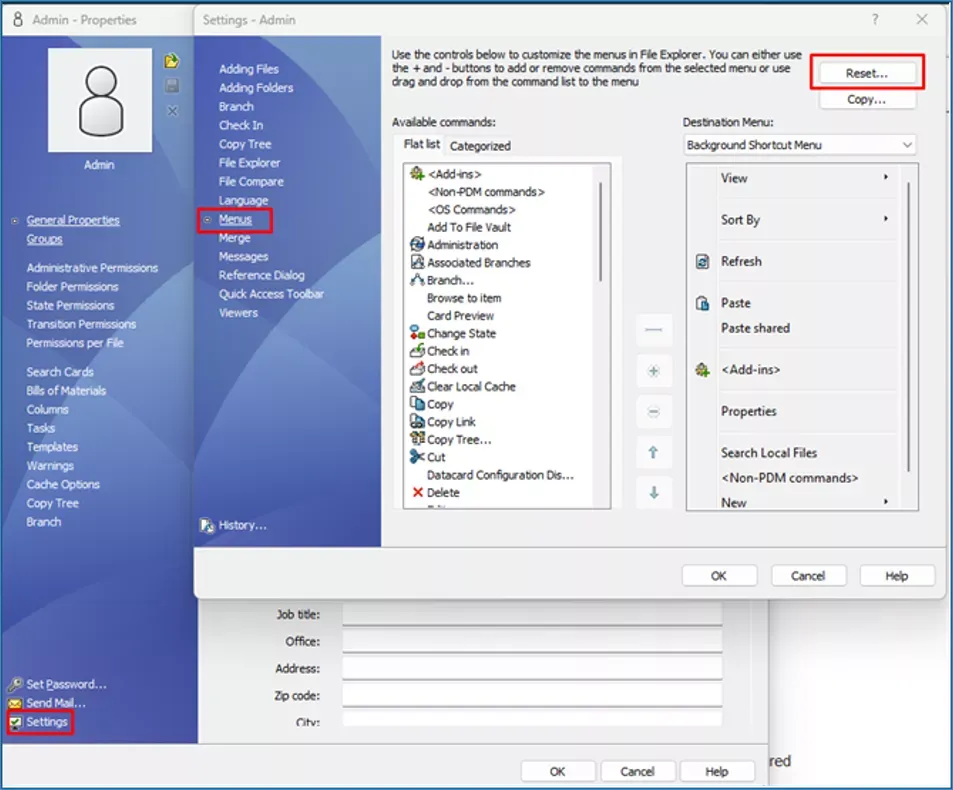Click the Copy Tree... command icon

click(x=417, y=439)
